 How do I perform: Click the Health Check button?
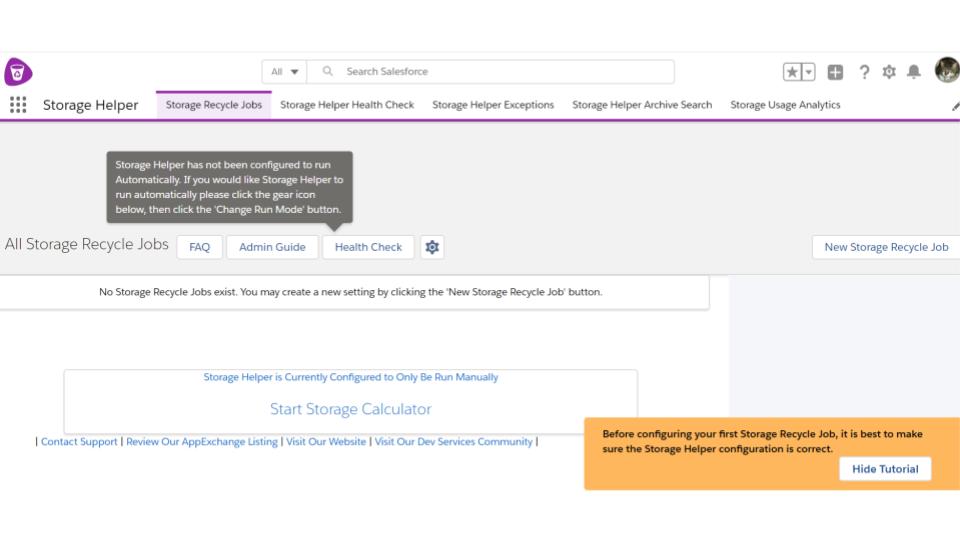369,247
